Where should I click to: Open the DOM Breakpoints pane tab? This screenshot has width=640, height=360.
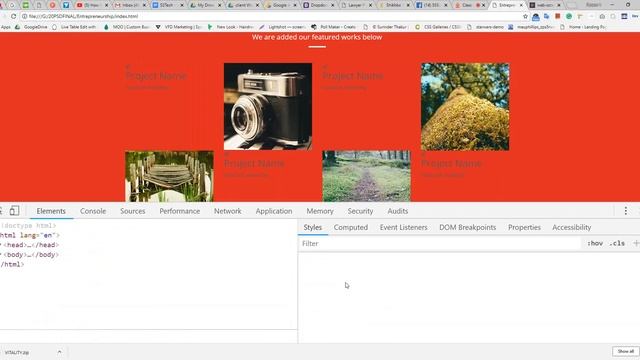[467, 227]
